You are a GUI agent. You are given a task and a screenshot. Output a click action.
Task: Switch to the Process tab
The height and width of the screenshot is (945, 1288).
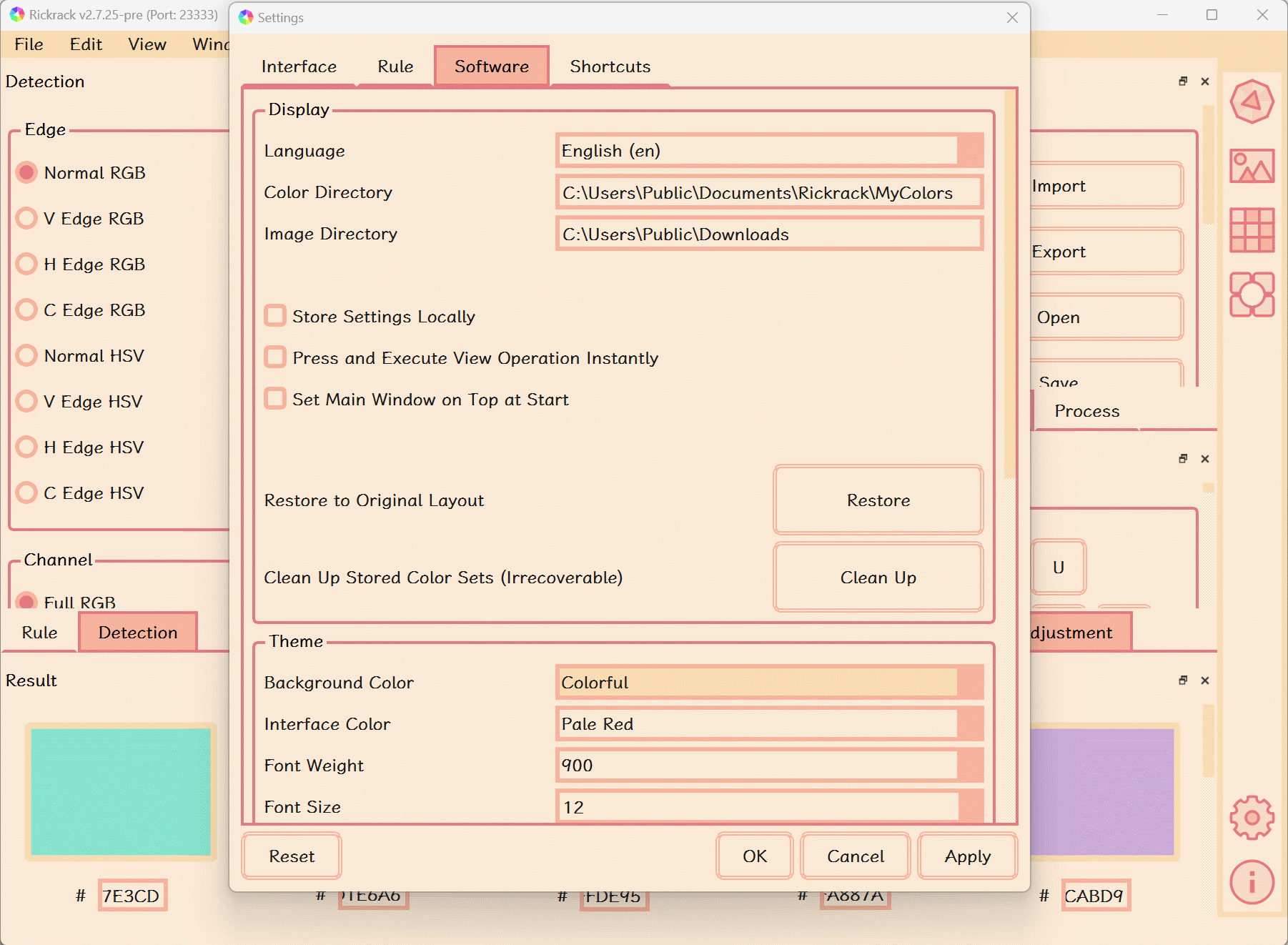[x=1087, y=411]
